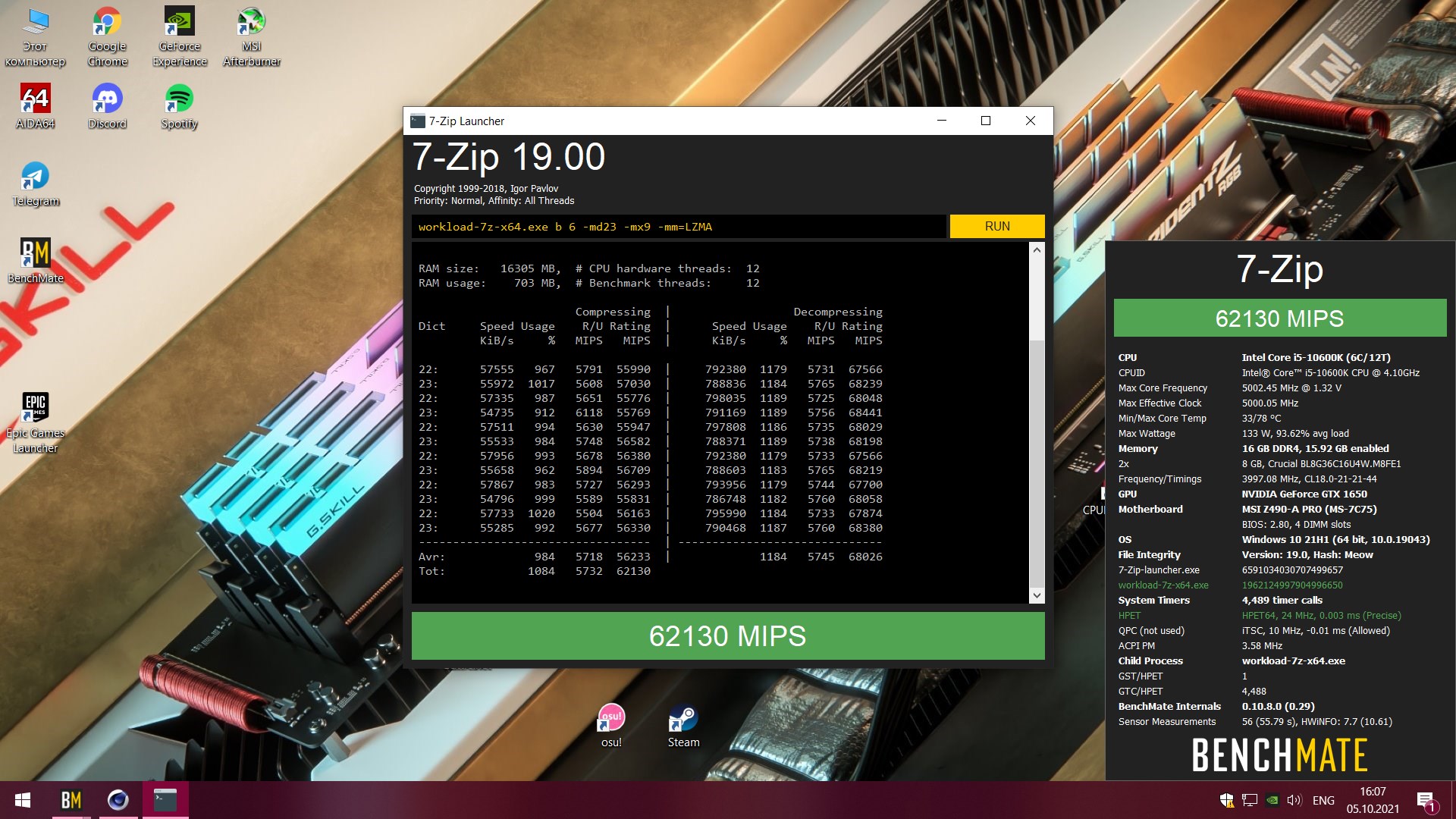This screenshot has height=819, width=1456.
Task: Click the MSI Z490-A PRO motherboard value
Action: pyautogui.click(x=1309, y=509)
